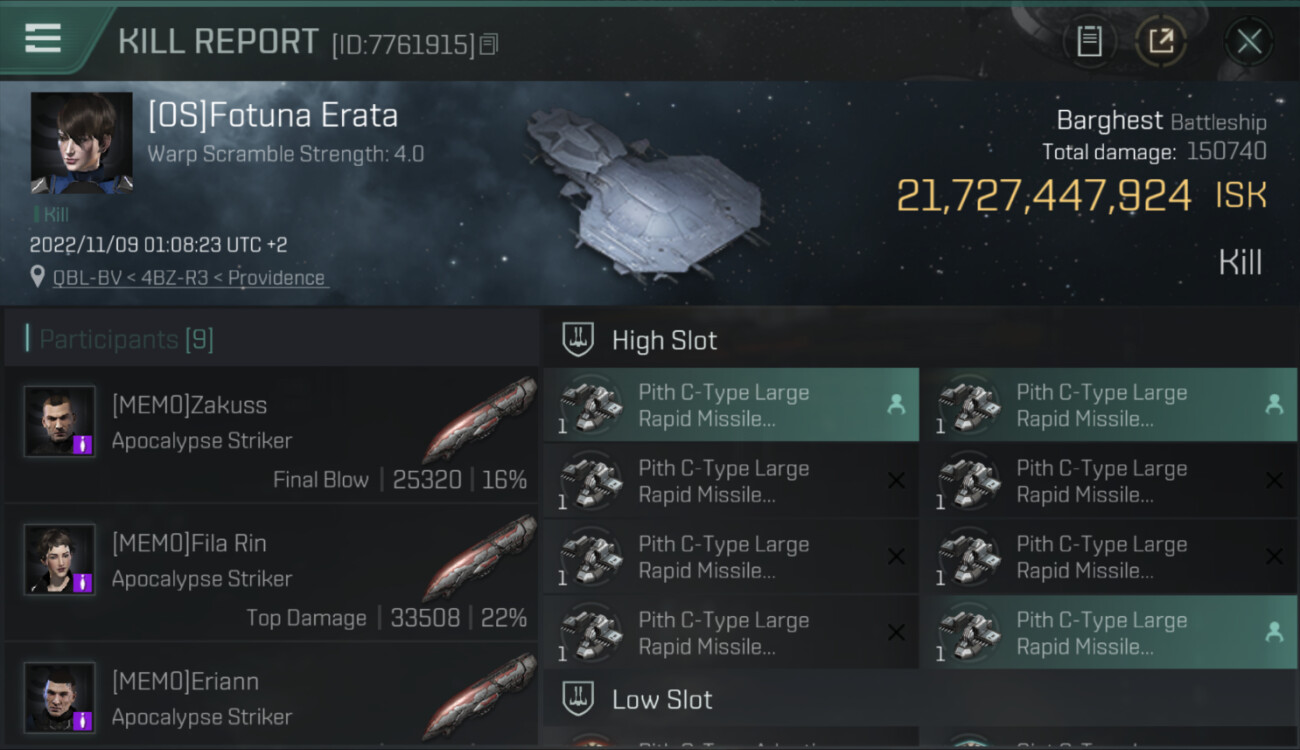
Task: Copy the kill report ID
Action: pyautogui.click(x=489, y=44)
